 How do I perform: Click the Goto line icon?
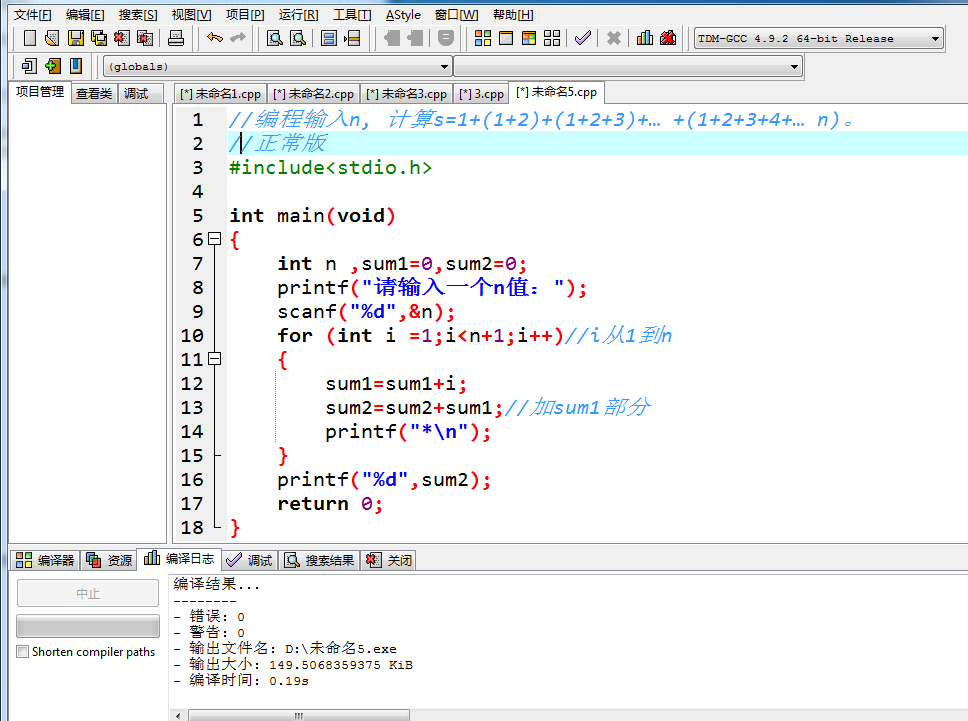tap(352, 38)
